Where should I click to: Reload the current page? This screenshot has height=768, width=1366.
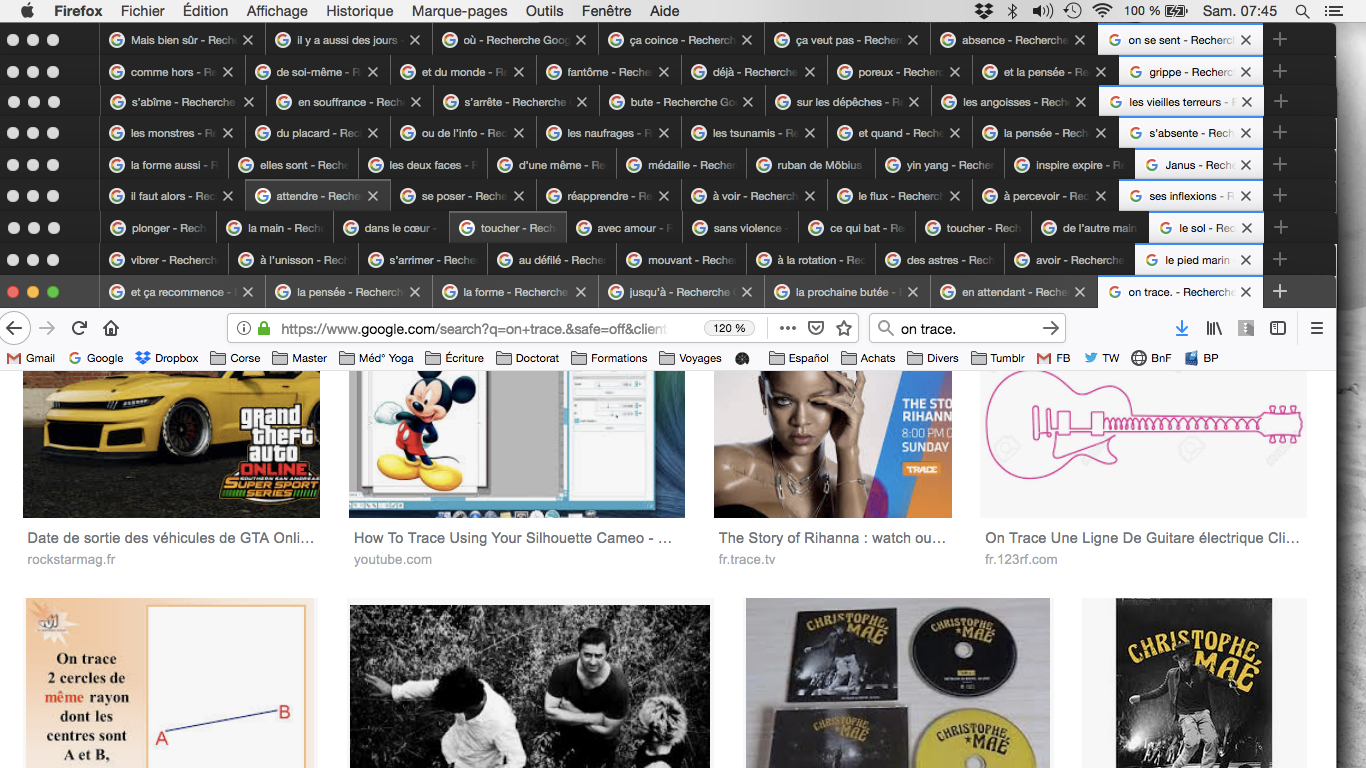(x=79, y=328)
